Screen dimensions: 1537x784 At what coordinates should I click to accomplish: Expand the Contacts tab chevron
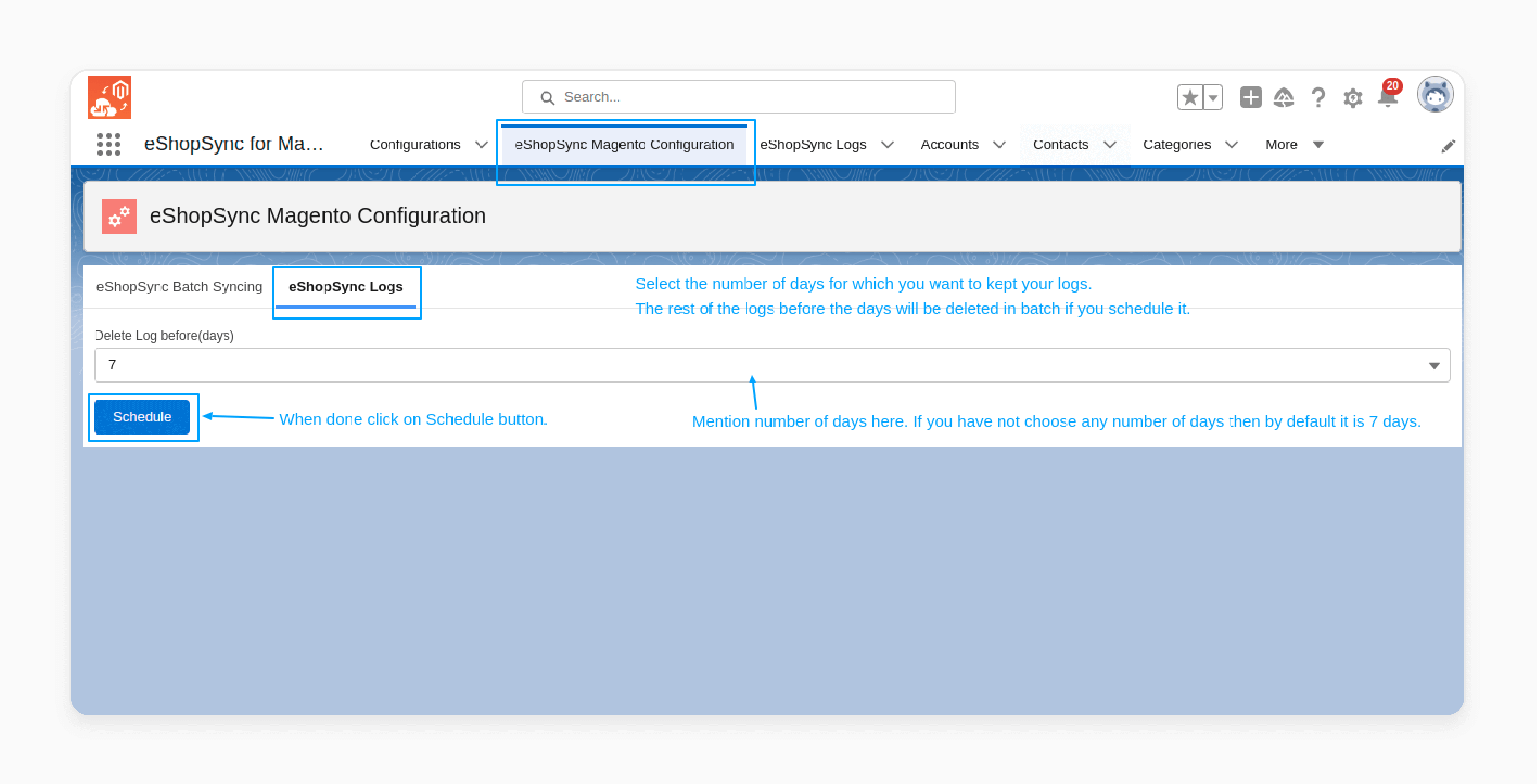(1110, 145)
